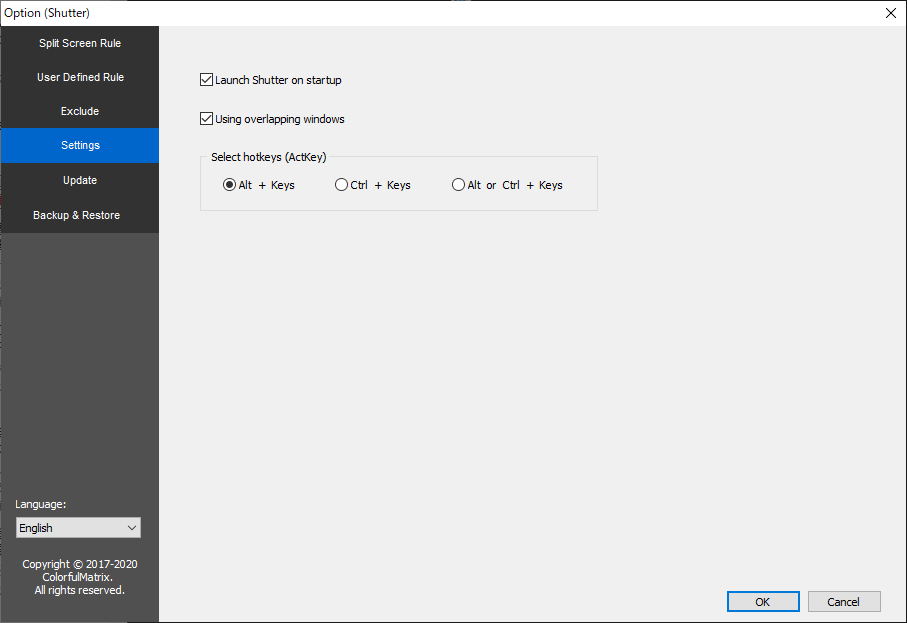
Task: Click the Option (Shutter) title bar
Action: (400, 13)
